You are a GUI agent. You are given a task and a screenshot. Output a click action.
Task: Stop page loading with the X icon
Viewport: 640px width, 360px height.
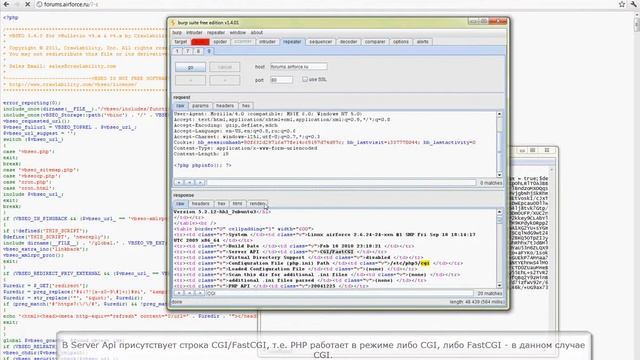pos(27,4)
